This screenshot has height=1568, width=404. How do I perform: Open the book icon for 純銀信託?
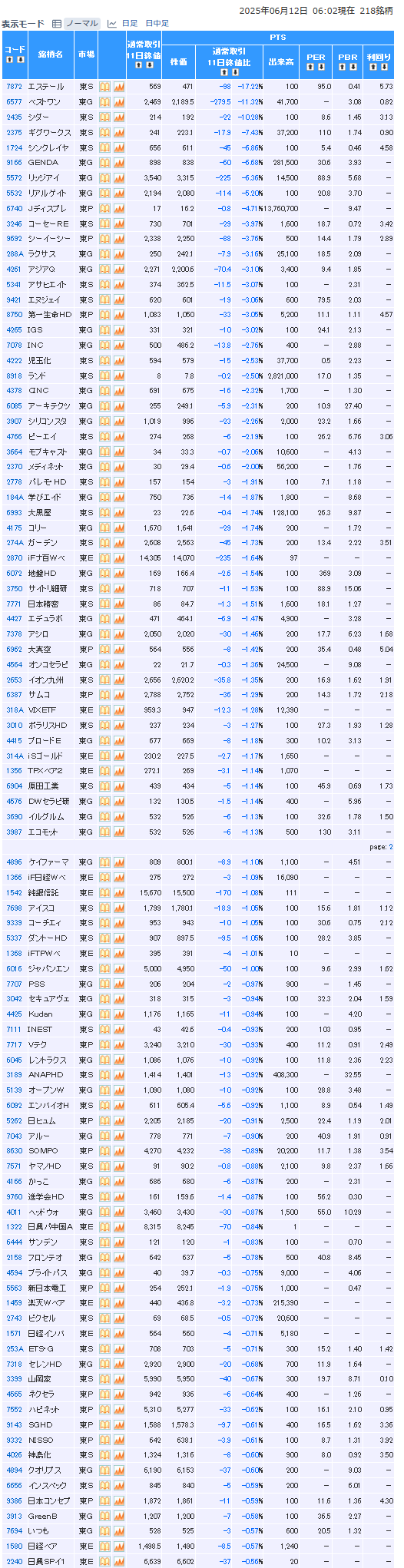(x=105, y=893)
